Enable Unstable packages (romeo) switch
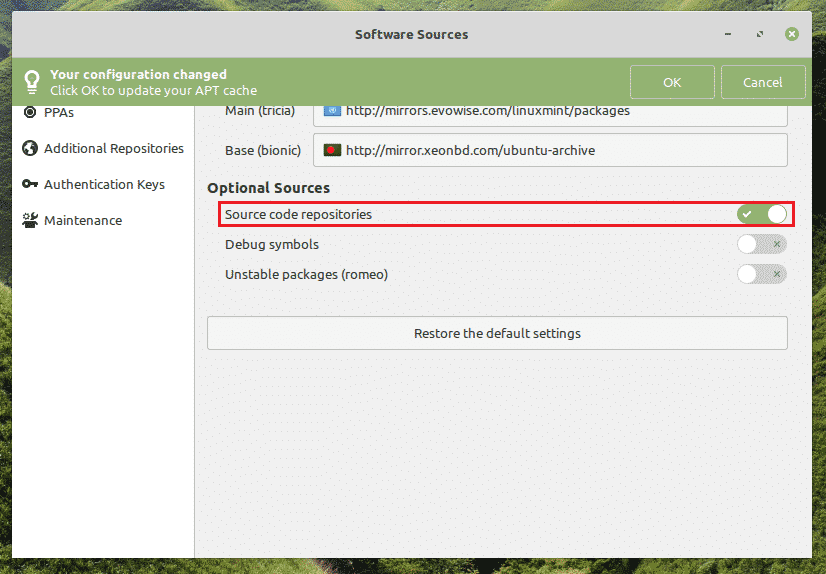The height and width of the screenshot is (574, 826). point(762,274)
